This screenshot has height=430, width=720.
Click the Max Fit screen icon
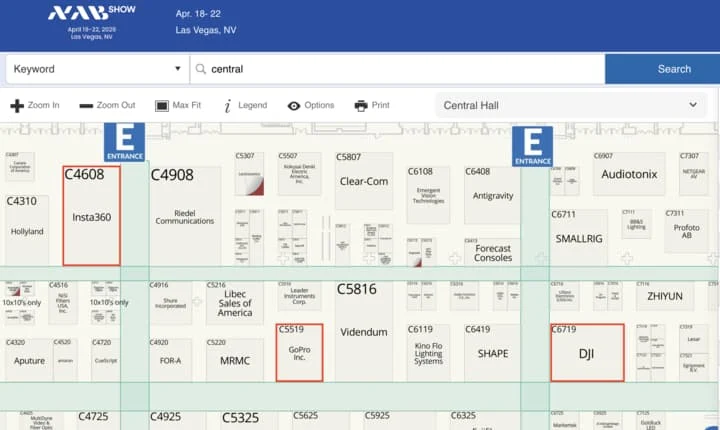coord(162,106)
